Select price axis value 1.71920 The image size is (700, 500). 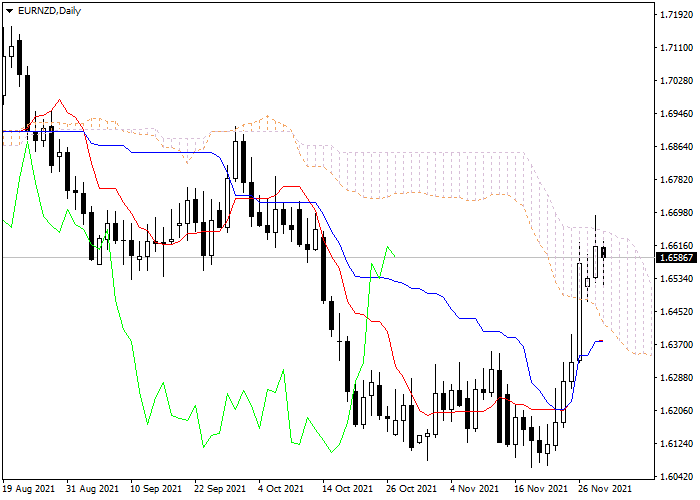coord(677,15)
